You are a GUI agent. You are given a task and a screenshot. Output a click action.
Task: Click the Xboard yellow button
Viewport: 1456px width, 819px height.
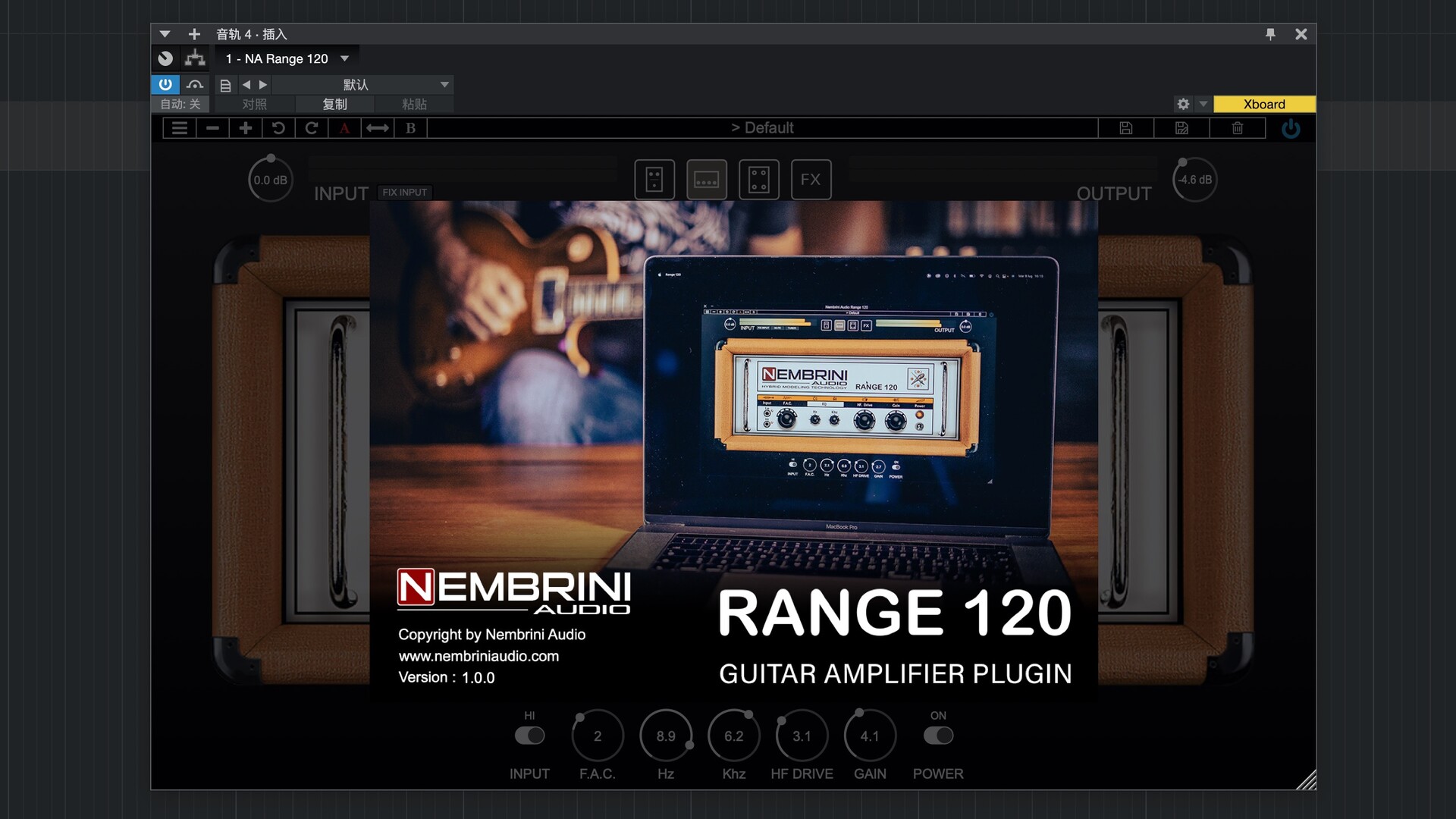click(x=1264, y=104)
